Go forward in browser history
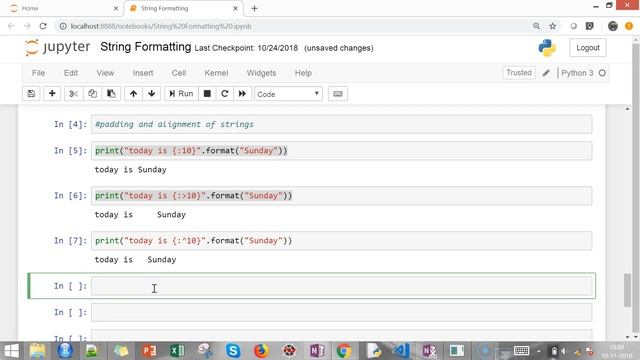 pyautogui.click(x=27, y=26)
